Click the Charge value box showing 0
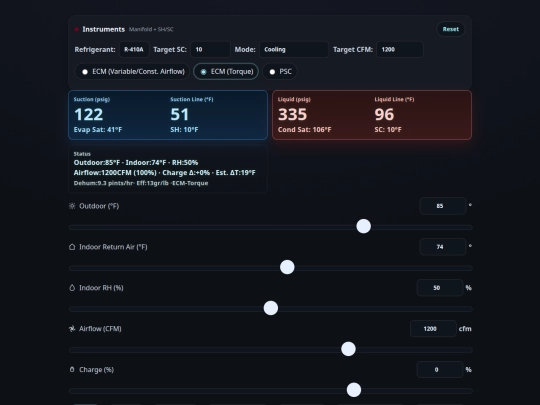Image resolution: width=540 pixels, height=405 pixels. [x=440, y=370]
